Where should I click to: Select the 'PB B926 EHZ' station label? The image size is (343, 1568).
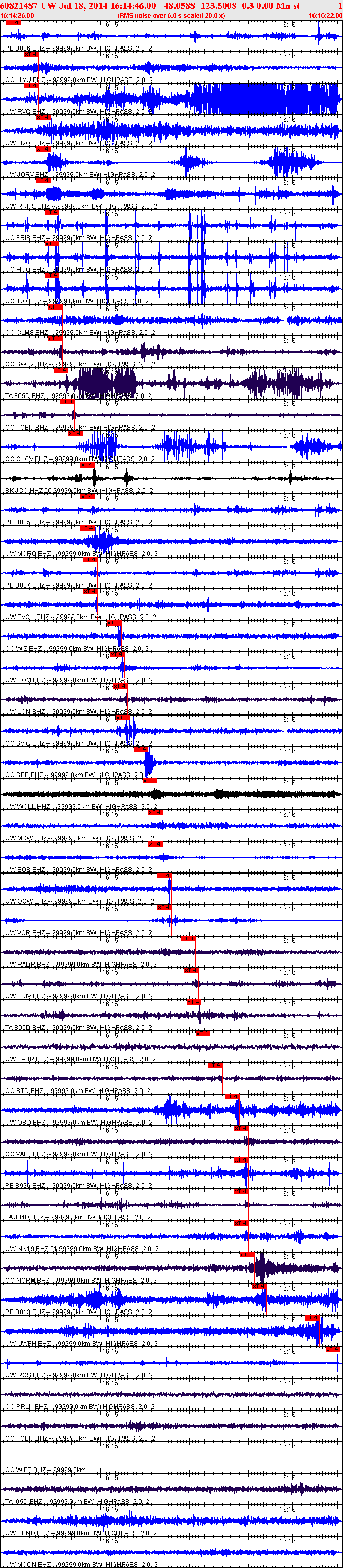[25, 1186]
